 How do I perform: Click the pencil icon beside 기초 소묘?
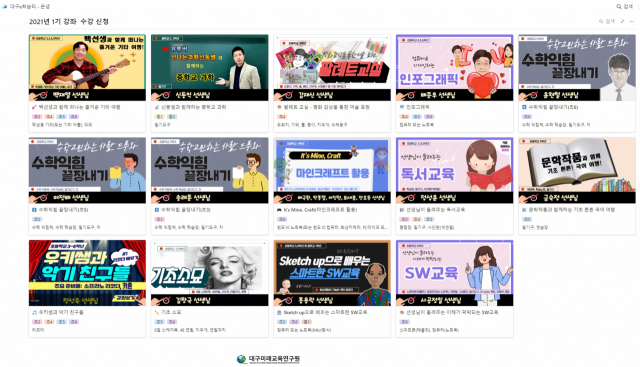157,312
